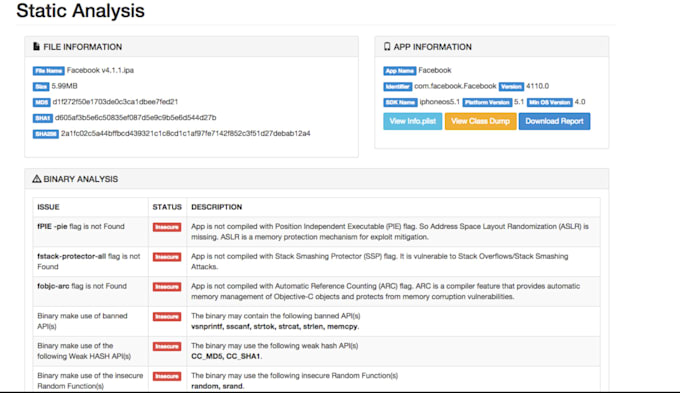The width and height of the screenshot is (680, 393).
Task: Click the File Name label badge
Action: coord(49,71)
